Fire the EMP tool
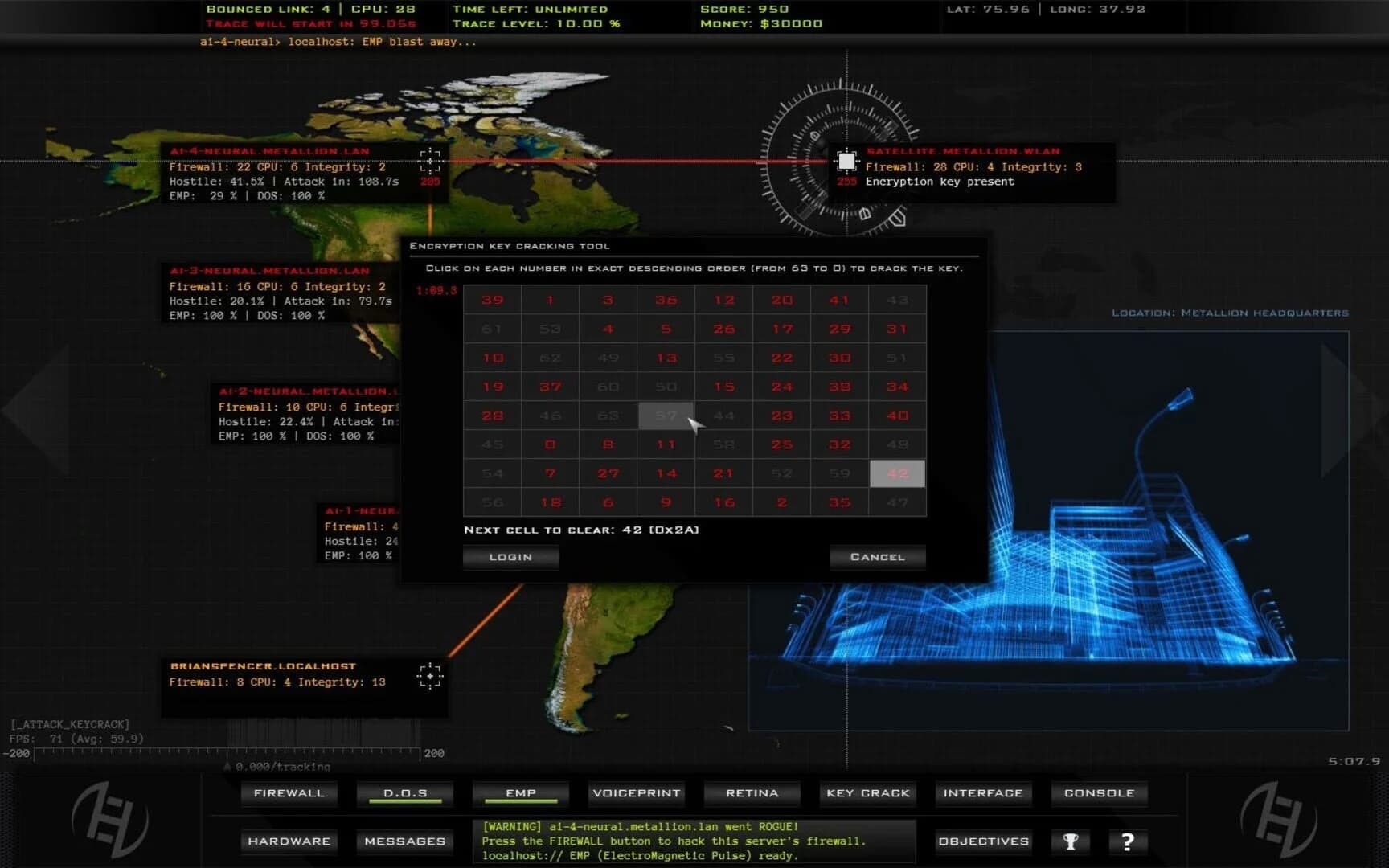The image size is (1389, 868). pos(520,793)
